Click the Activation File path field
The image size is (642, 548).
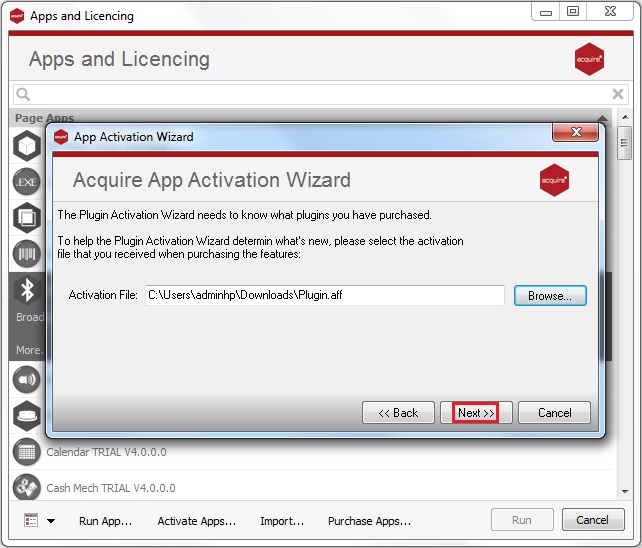pyautogui.click(x=325, y=295)
